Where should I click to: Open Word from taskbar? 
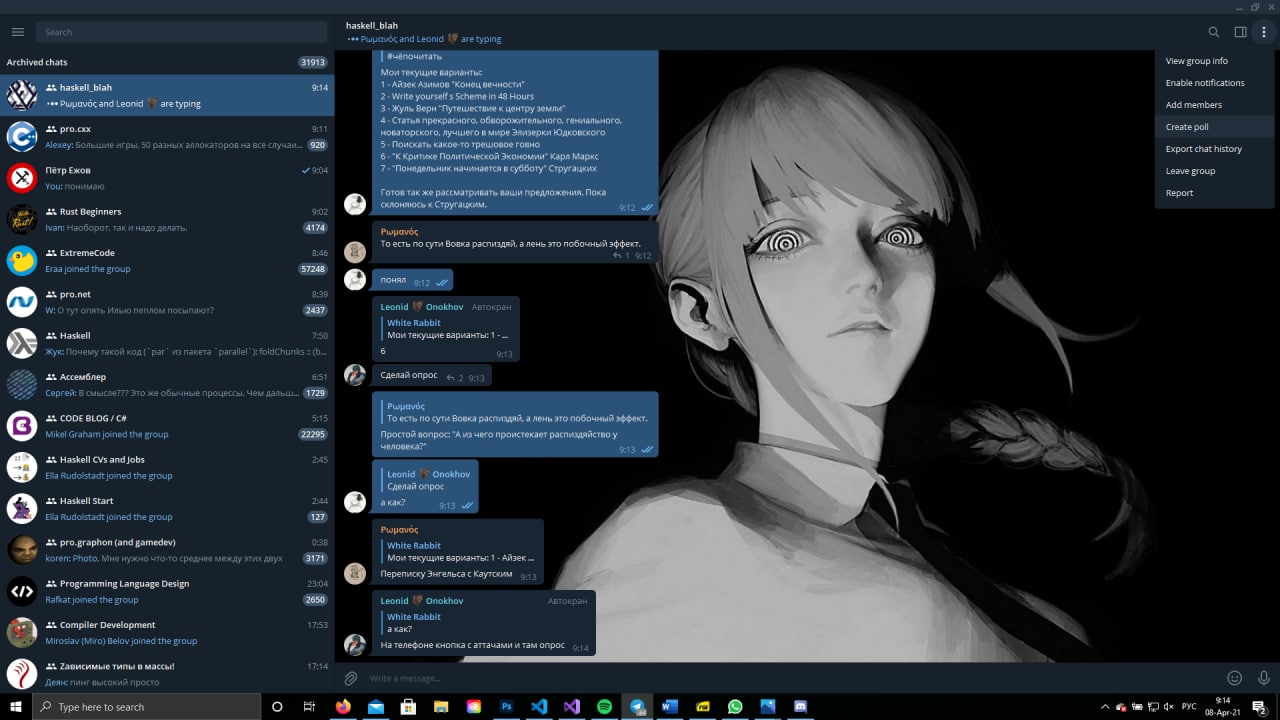(x=670, y=706)
